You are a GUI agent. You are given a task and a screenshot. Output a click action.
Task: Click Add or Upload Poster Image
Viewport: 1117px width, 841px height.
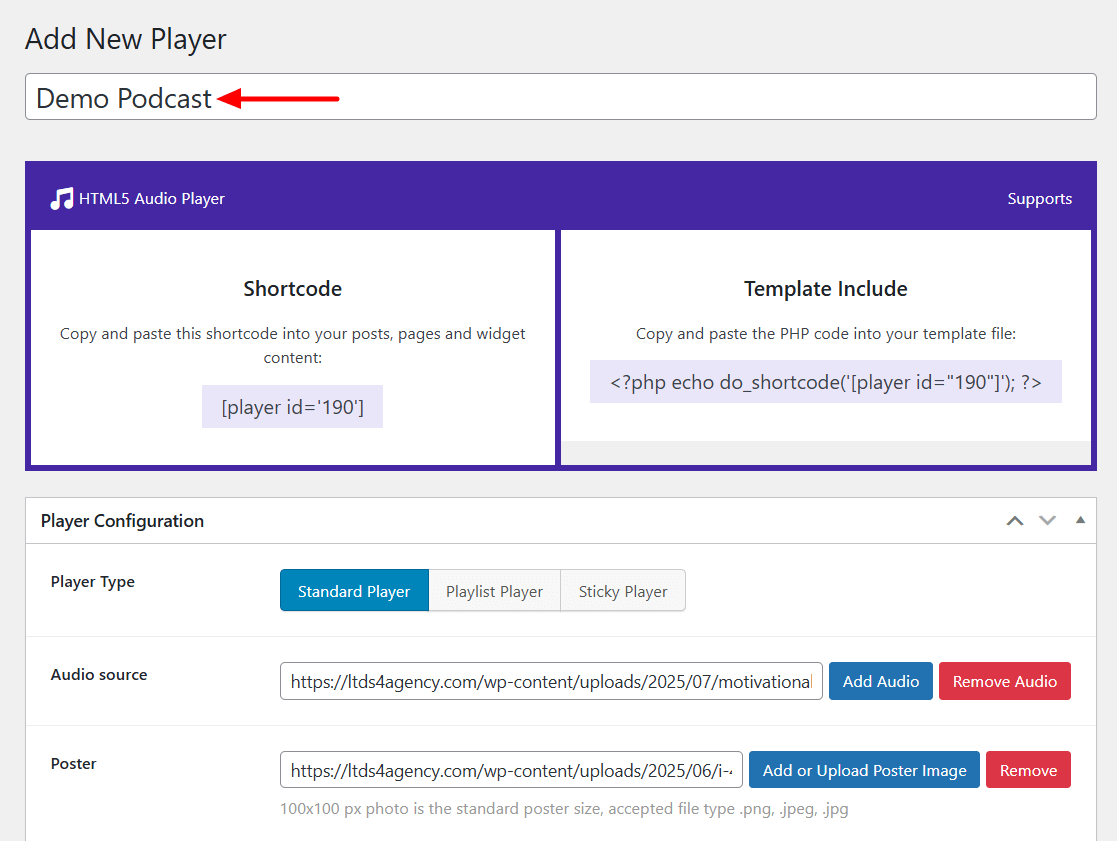[864, 770]
